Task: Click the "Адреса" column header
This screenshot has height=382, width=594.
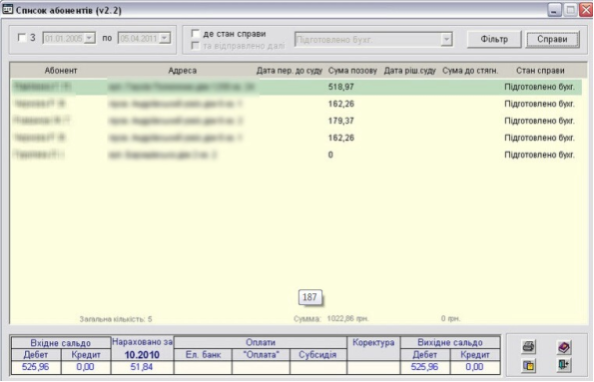Action: [182, 70]
